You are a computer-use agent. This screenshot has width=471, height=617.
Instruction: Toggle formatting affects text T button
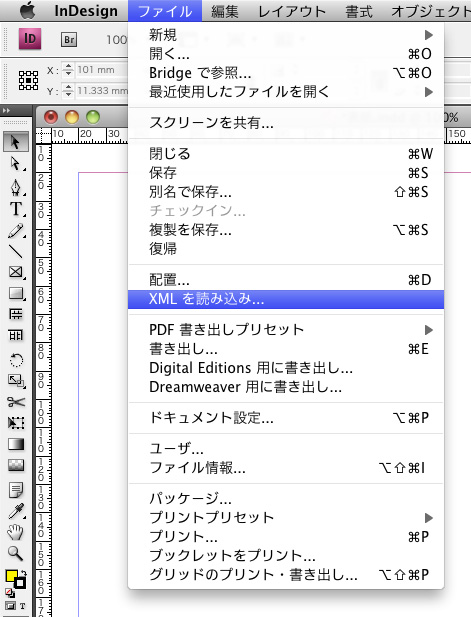22,606
